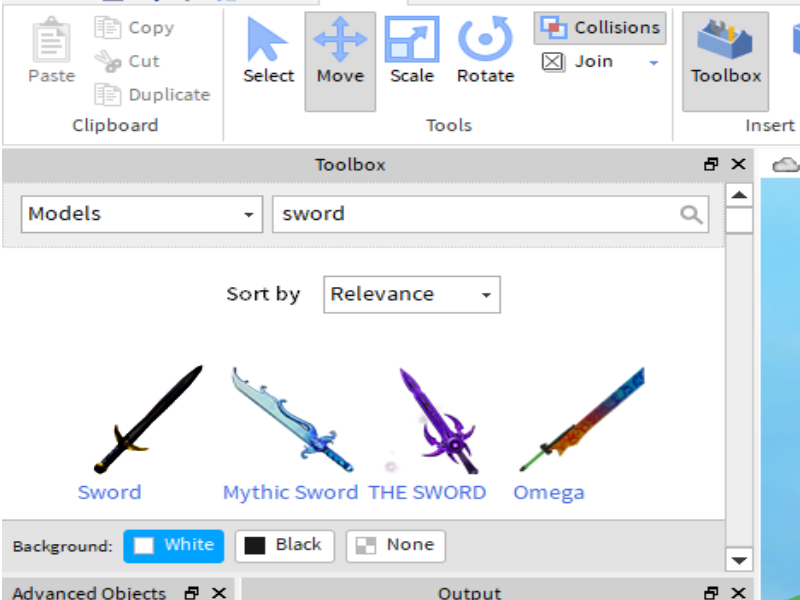Click the search magnifier icon
Screen dimensions: 800x600
(690, 214)
